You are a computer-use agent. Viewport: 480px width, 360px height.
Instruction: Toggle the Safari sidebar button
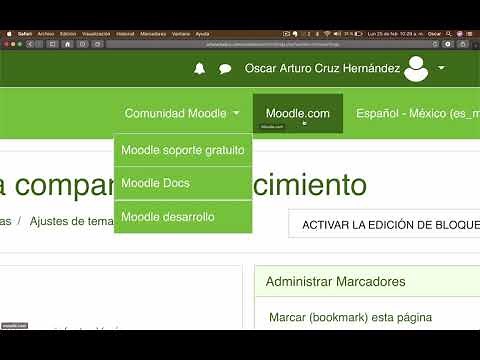pos(52,44)
